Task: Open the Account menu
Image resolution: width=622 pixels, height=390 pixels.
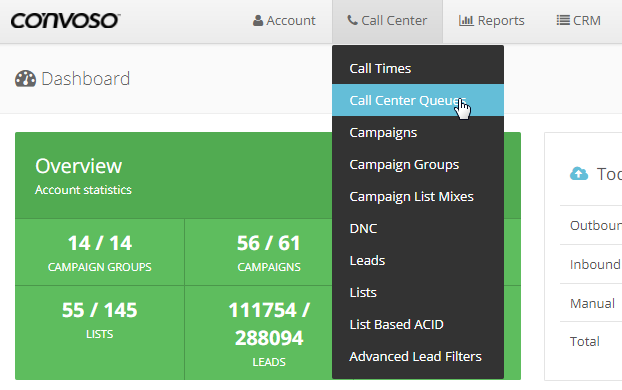Action: (284, 21)
